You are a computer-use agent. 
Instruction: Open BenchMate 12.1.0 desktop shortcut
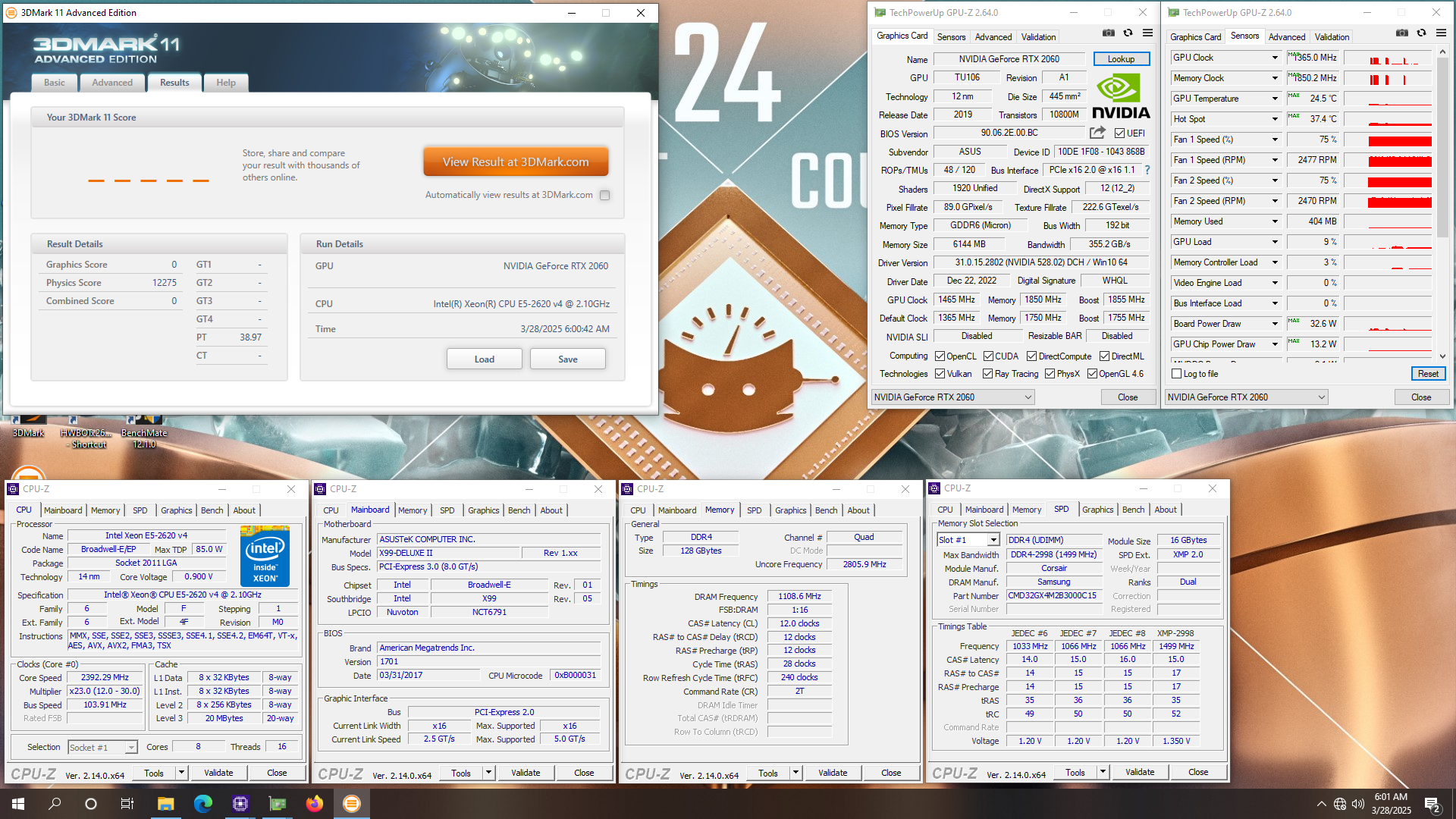(x=144, y=432)
